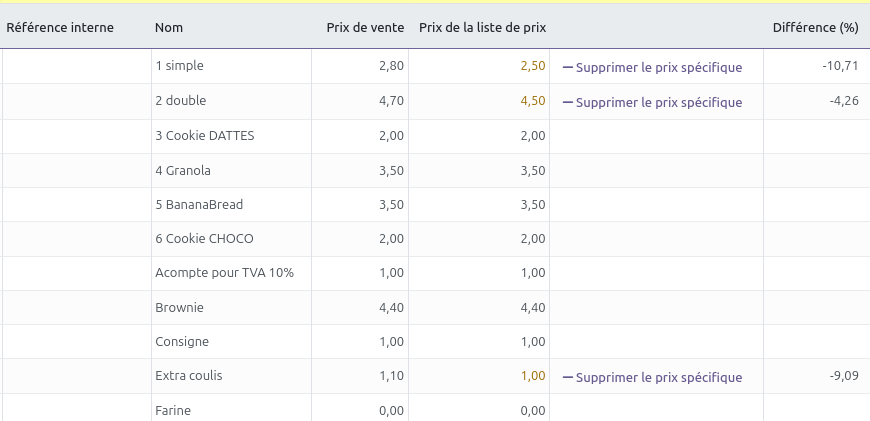Click the minus icon in the Extra coulis row
Screen dimensions: 870x421
coord(568,377)
